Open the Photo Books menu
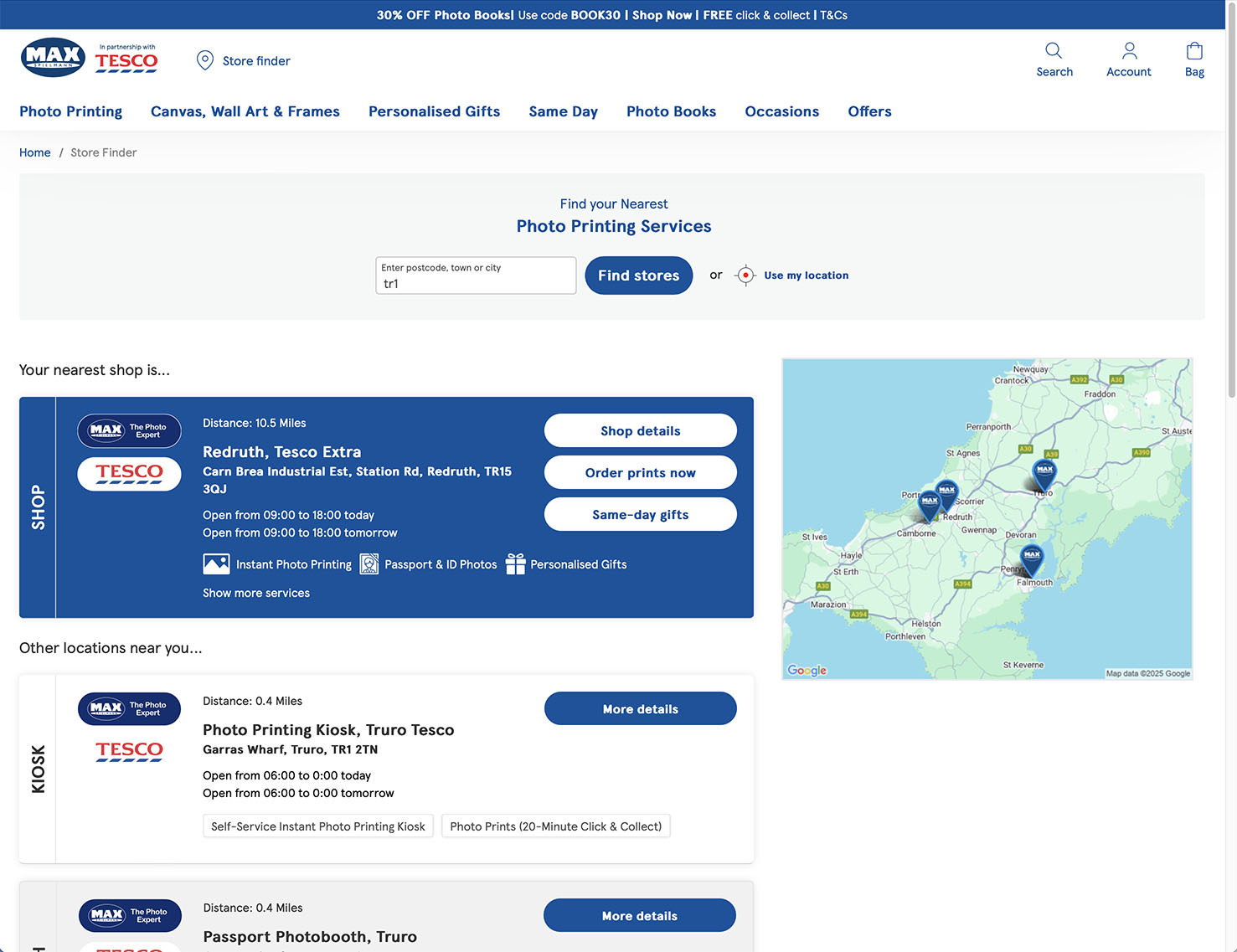Viewport: 1237px width, 952px height. (x=671, y=111)
